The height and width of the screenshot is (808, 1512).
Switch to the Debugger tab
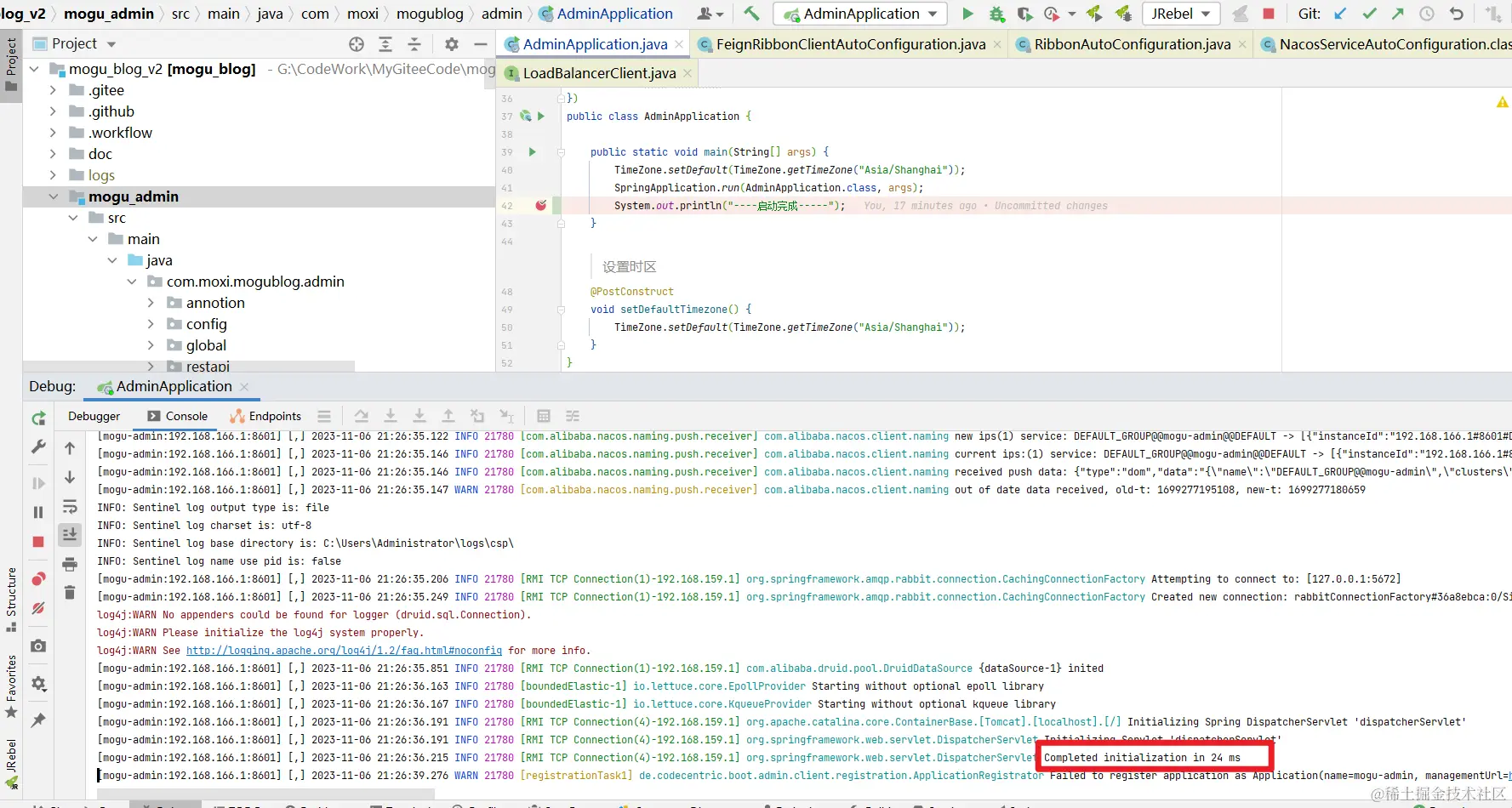point(94,416)
